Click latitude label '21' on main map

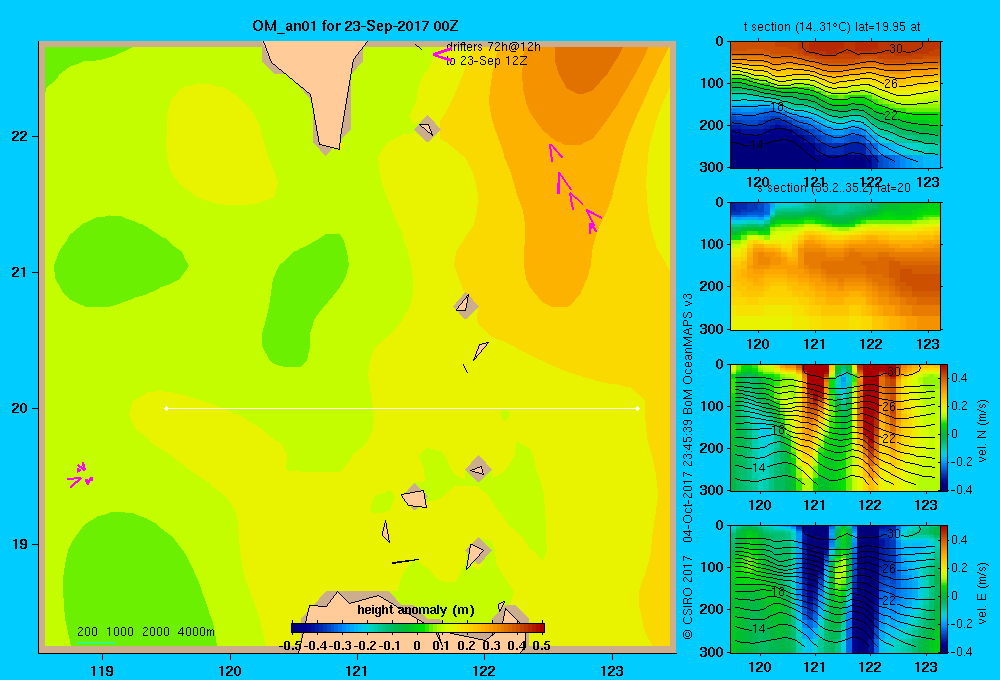pyautogui.click(x=20, y=272)
